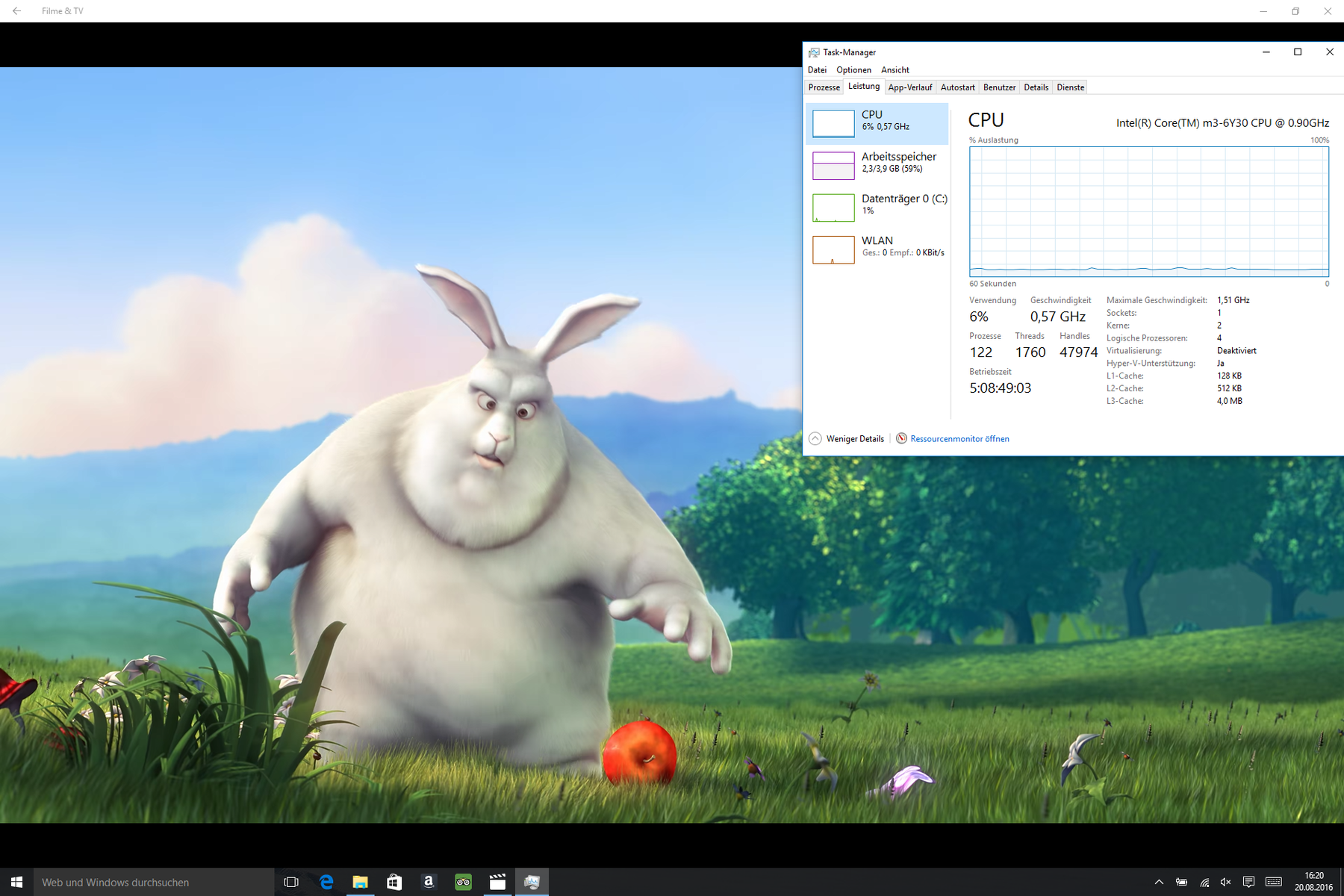The image size is (1344, 896).
Task: Switch to the Dienste tab
Action: [x=1070, y=87]
